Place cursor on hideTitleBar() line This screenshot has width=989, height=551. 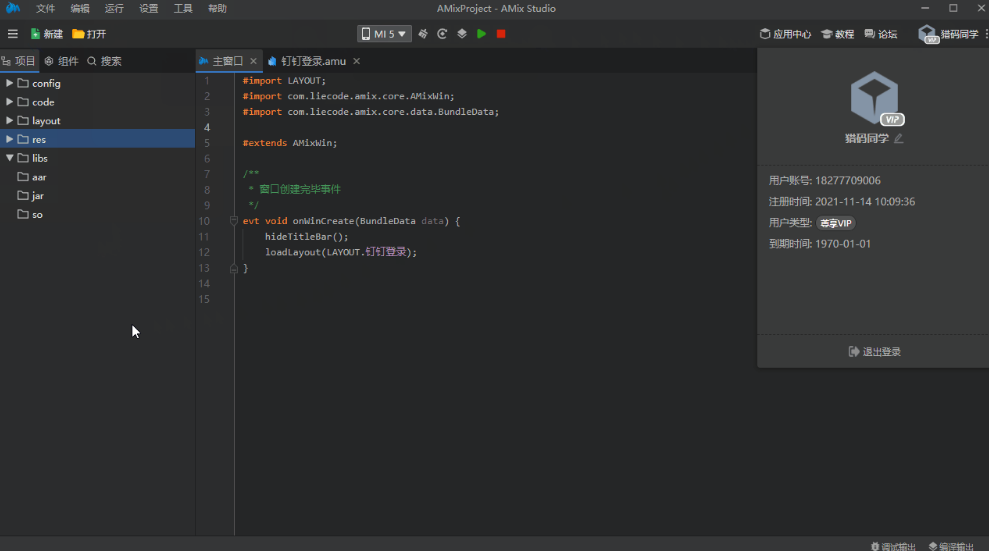[307, 236]
